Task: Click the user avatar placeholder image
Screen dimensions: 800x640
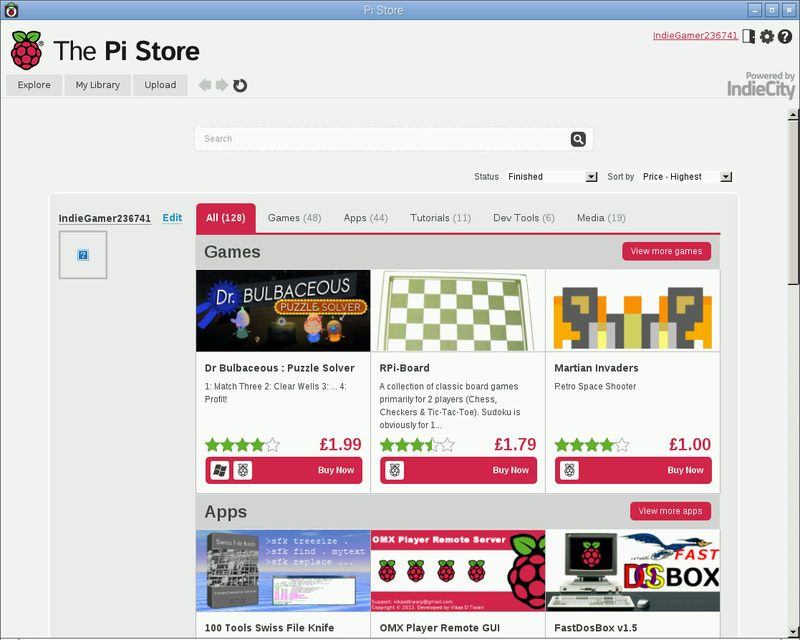Action: (83, 255)
